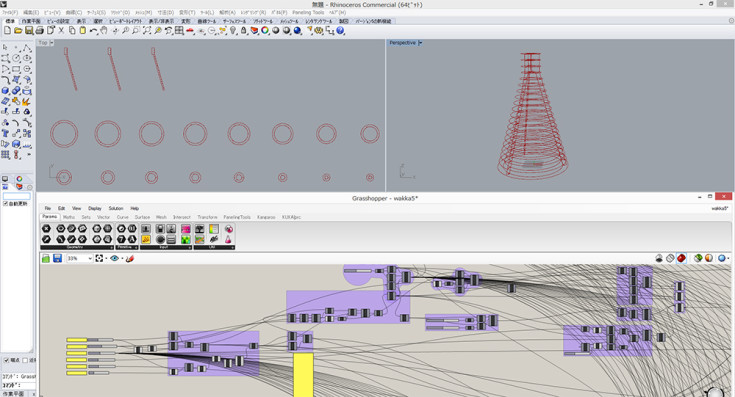Select the rectangle tool in left sidebar
The image size is (735, 397).
click(x=16, y=69)
